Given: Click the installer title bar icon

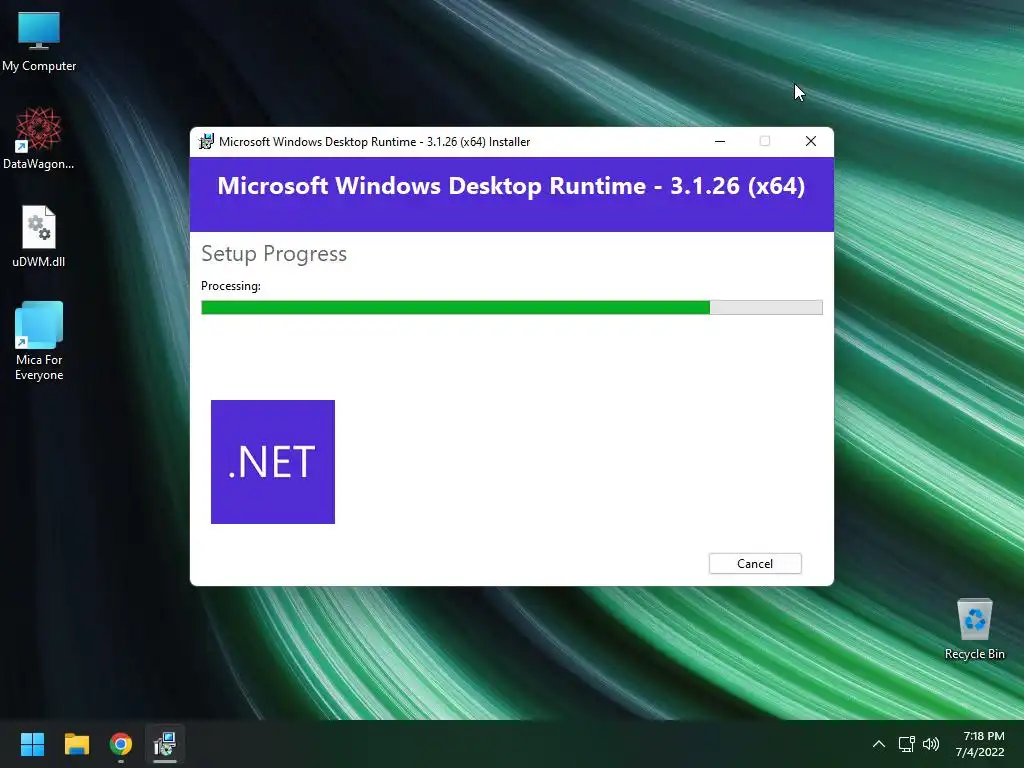Looking at the screenshot, I should [x=206, y=142].
